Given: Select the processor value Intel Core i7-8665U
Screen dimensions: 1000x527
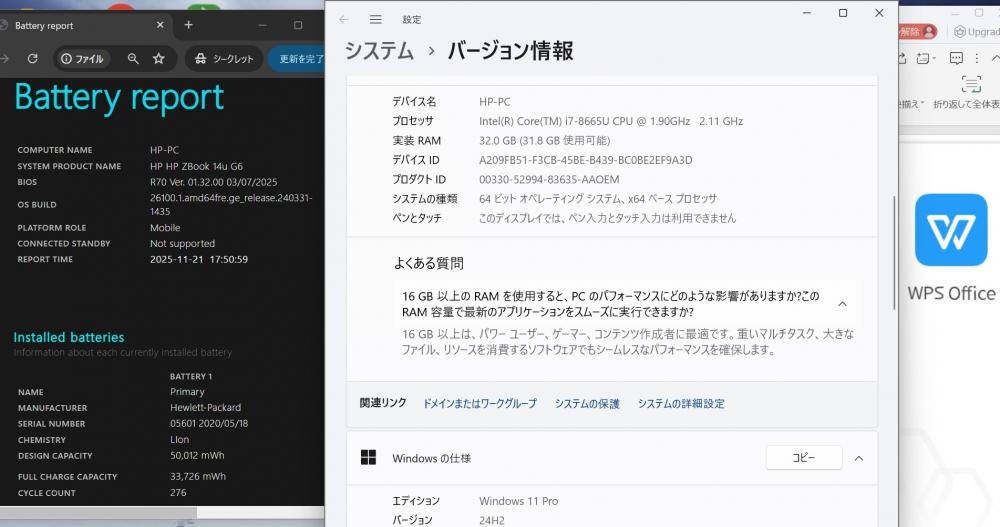Looking at the screenshot, I should pyautogui.click(x=611, y=121).
